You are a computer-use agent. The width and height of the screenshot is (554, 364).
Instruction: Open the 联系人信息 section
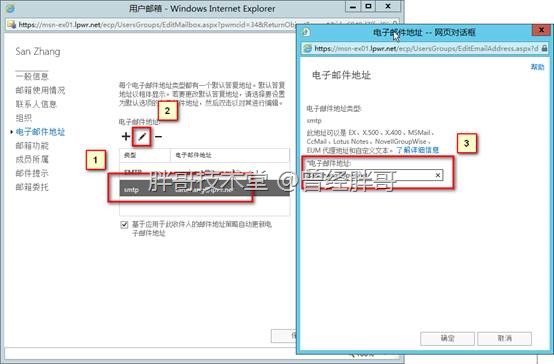click(36, 104)
